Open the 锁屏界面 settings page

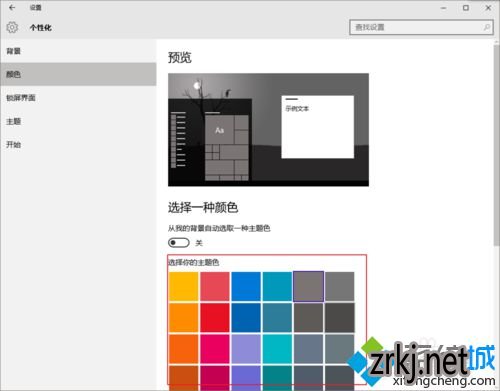78,98
